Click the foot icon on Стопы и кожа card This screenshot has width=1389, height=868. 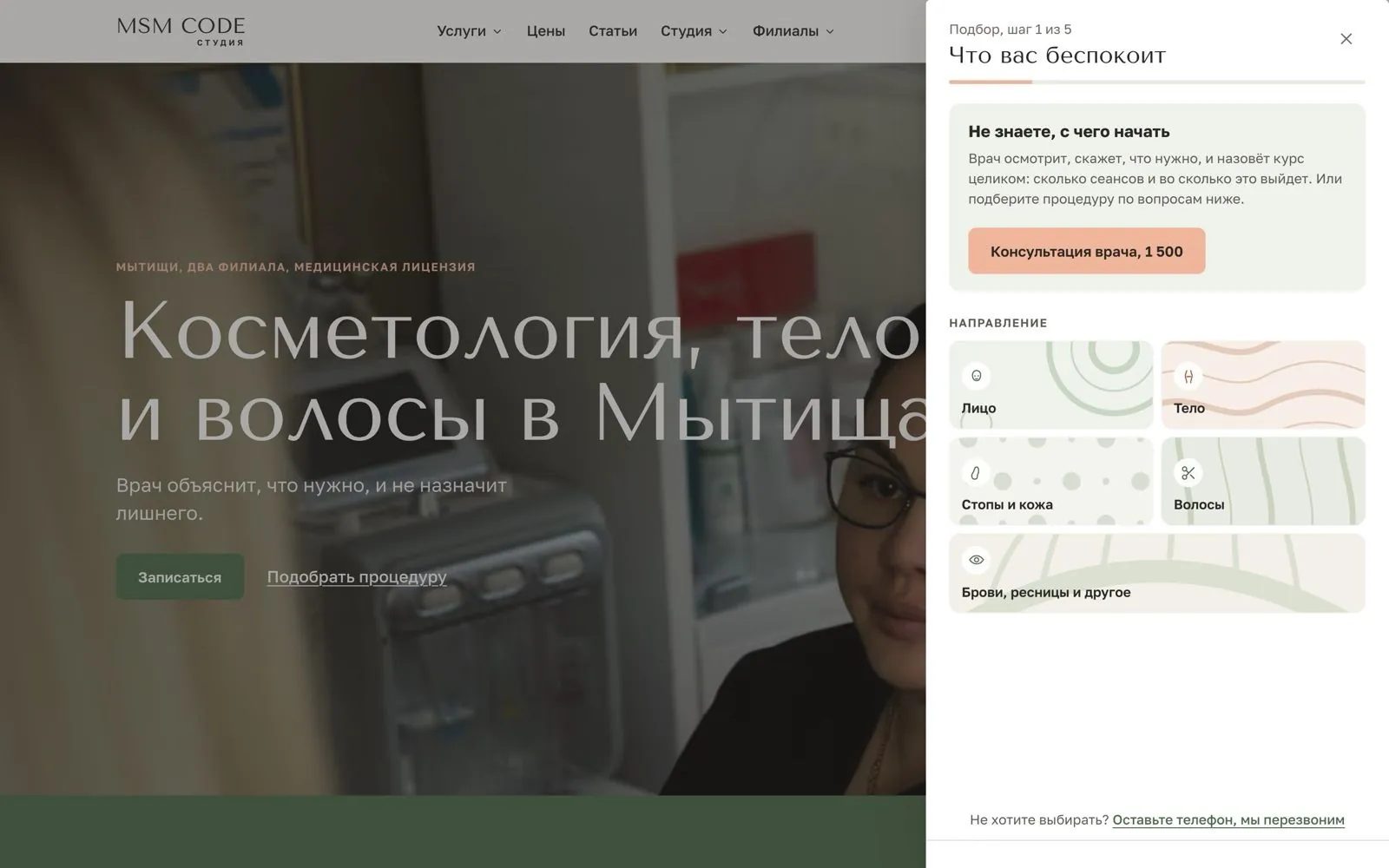pos(977,472)
